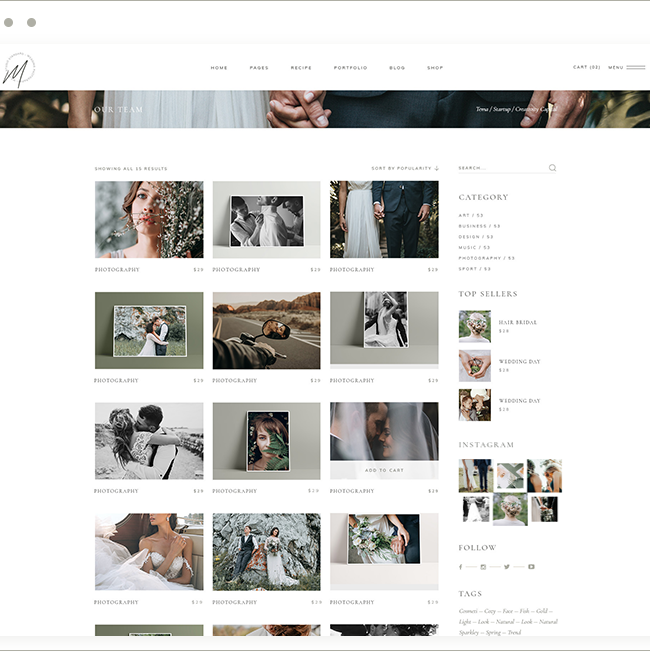Viewport: 650px width, 652px height.
Task: Open the hamburger Menu icon
Action: coord(635,68)
